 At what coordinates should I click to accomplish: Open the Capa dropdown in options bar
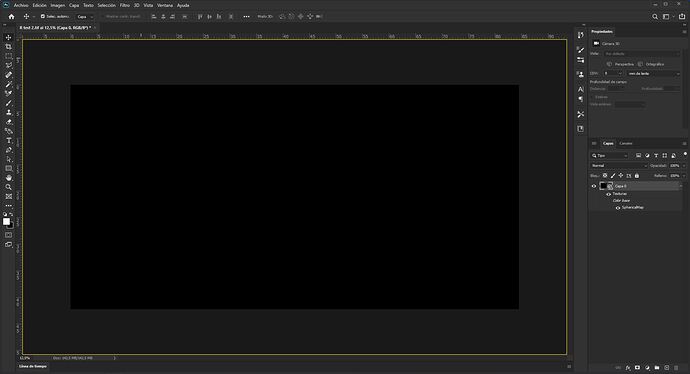tap(85, 17)
